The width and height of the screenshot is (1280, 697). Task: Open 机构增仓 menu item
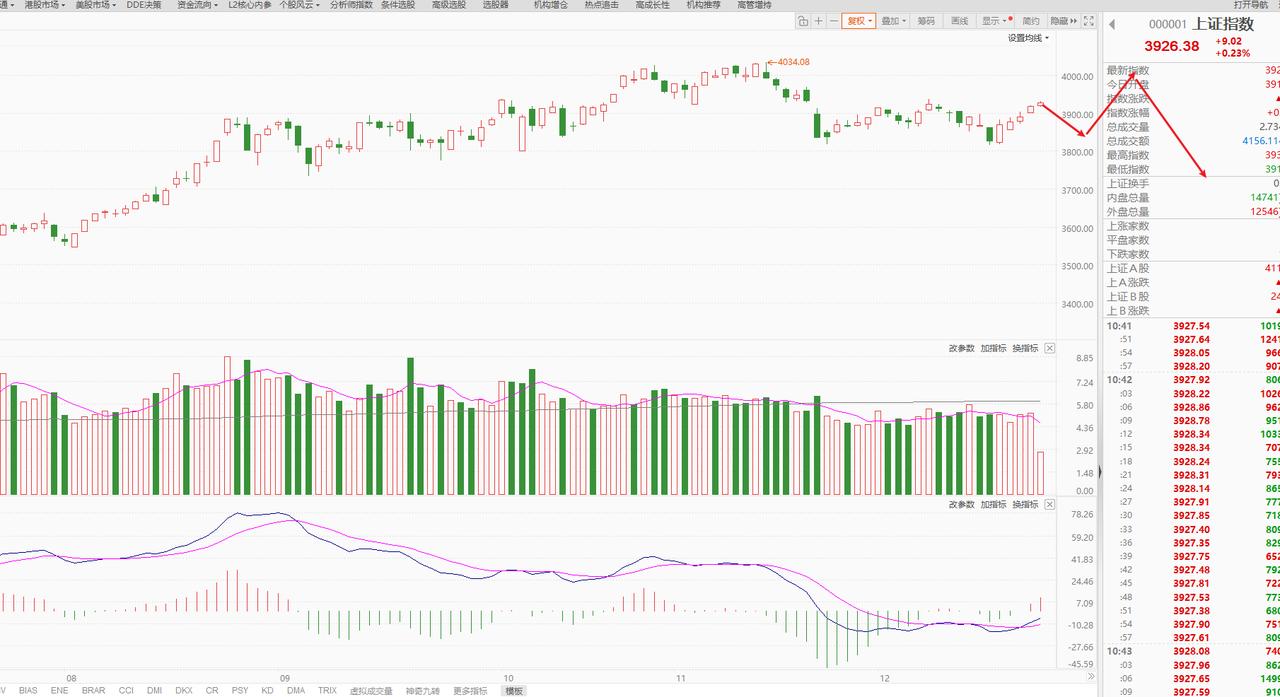550,5
